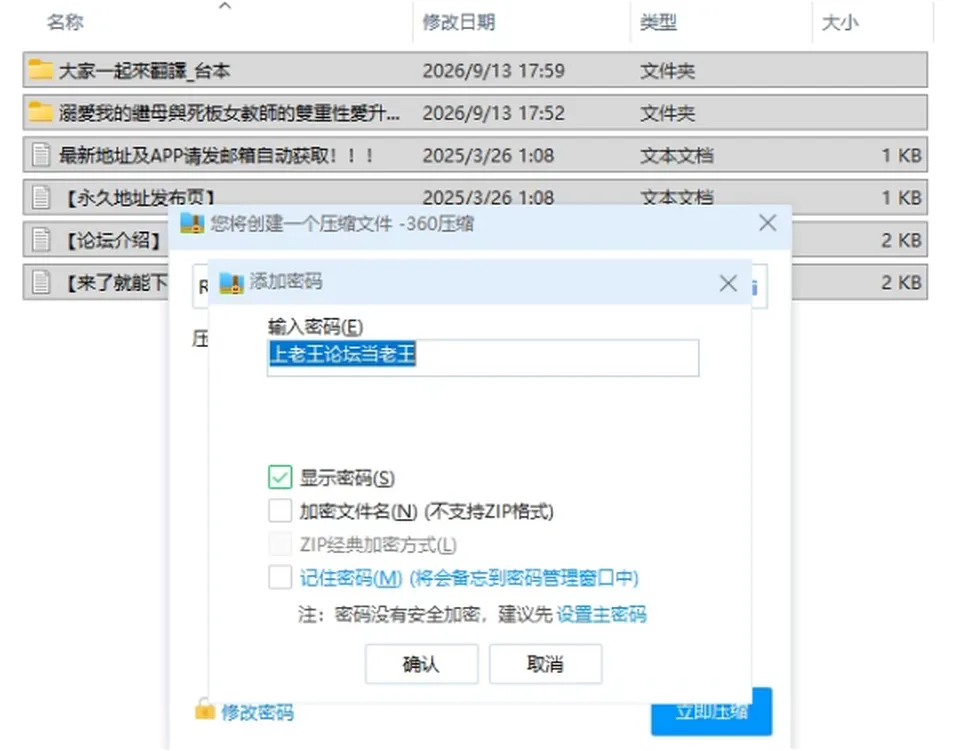This screenshot has width=960, height=751.
Task: Click the 添加密码 dialog title icon
Action: click(x=231, y=282)
